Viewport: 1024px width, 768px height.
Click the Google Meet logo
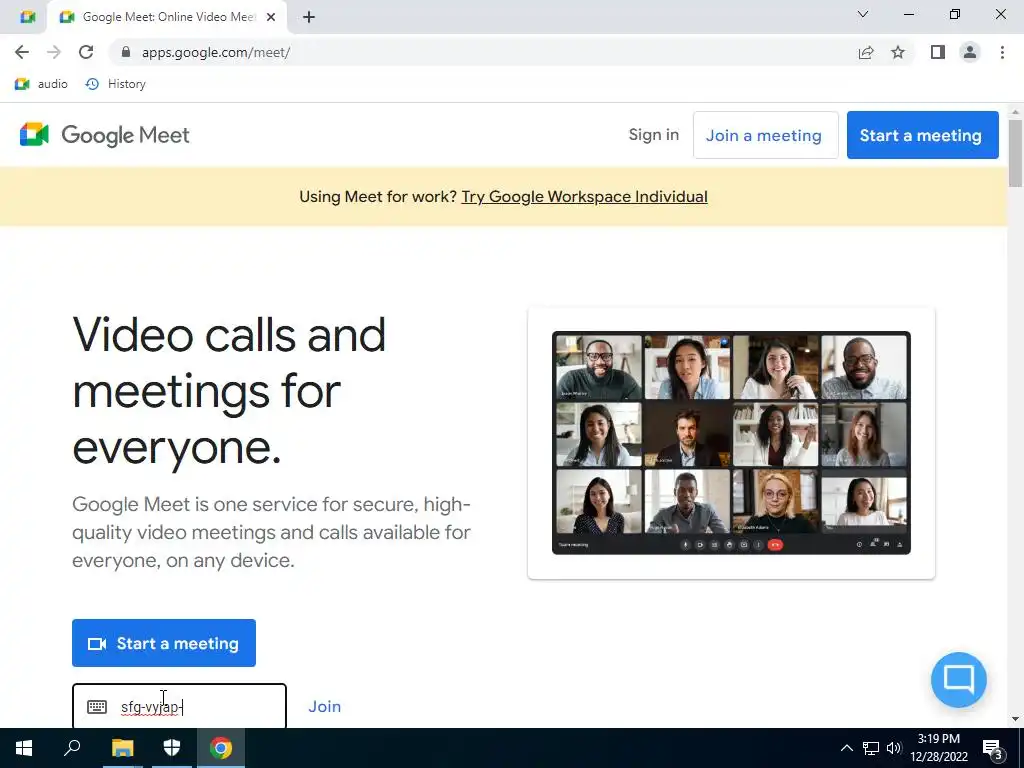coord(104,135)
